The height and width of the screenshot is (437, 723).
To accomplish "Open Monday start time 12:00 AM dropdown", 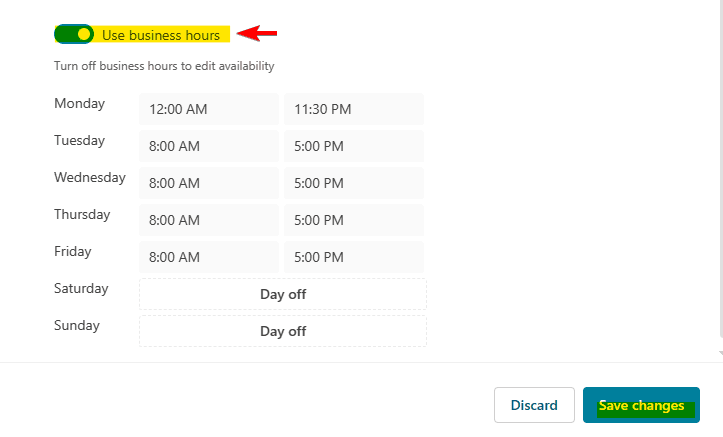I will pyautogui.click(x=209, y=109).
